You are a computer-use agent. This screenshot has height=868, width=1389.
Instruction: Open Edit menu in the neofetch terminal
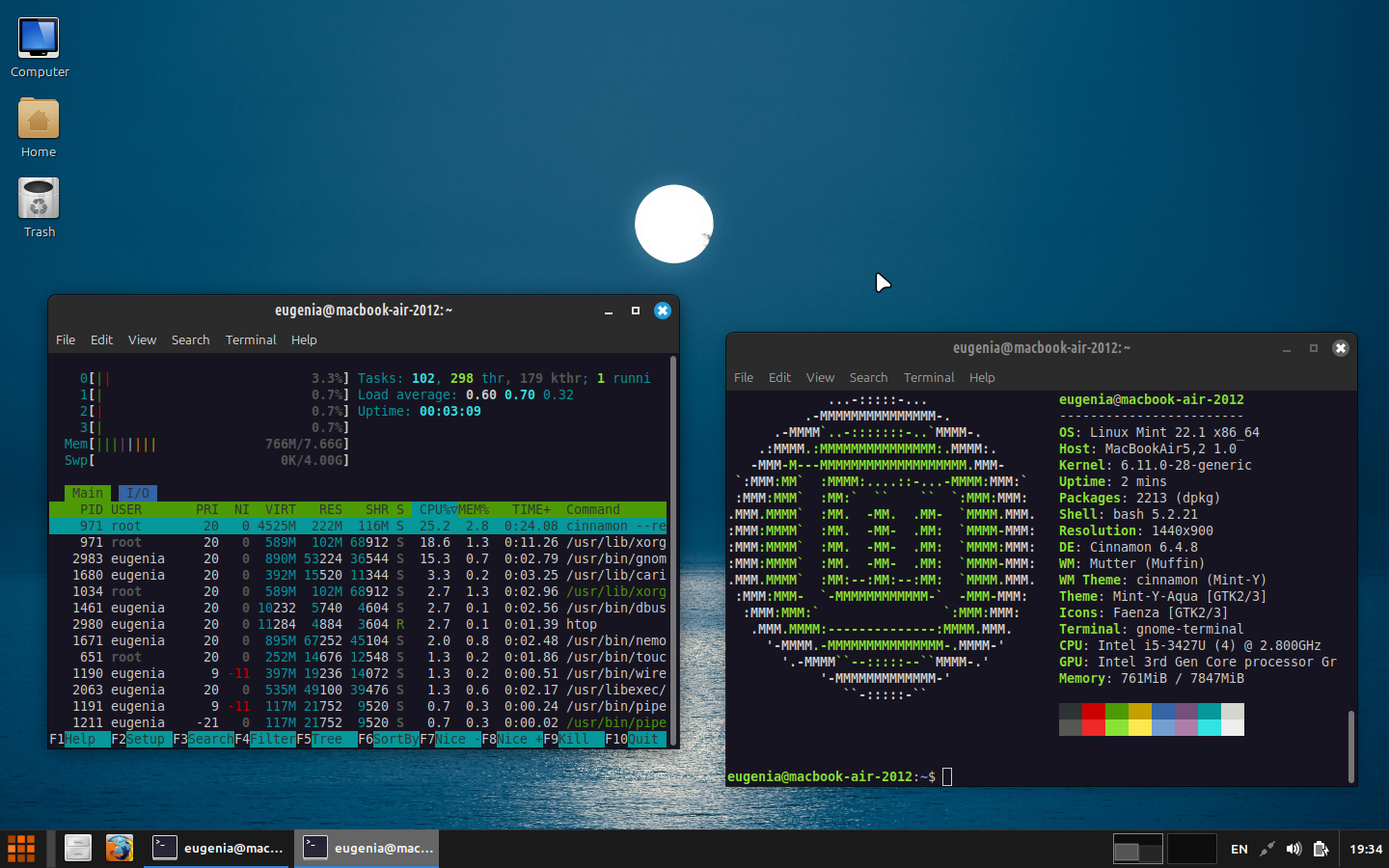click(x=779, y=377)
